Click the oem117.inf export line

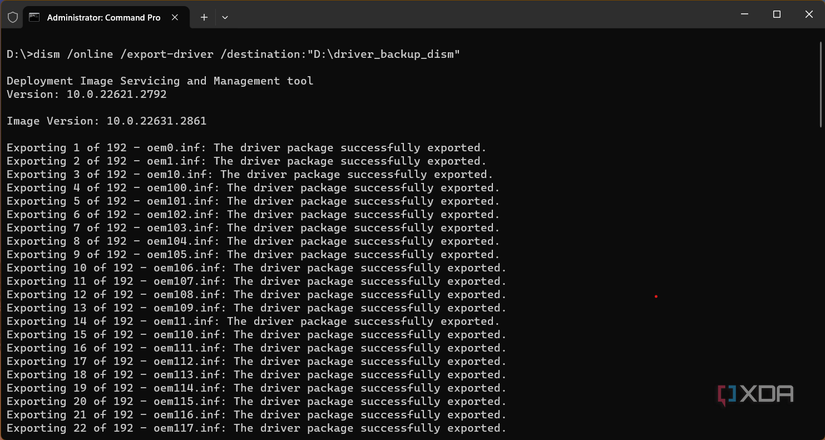(256, 429)
